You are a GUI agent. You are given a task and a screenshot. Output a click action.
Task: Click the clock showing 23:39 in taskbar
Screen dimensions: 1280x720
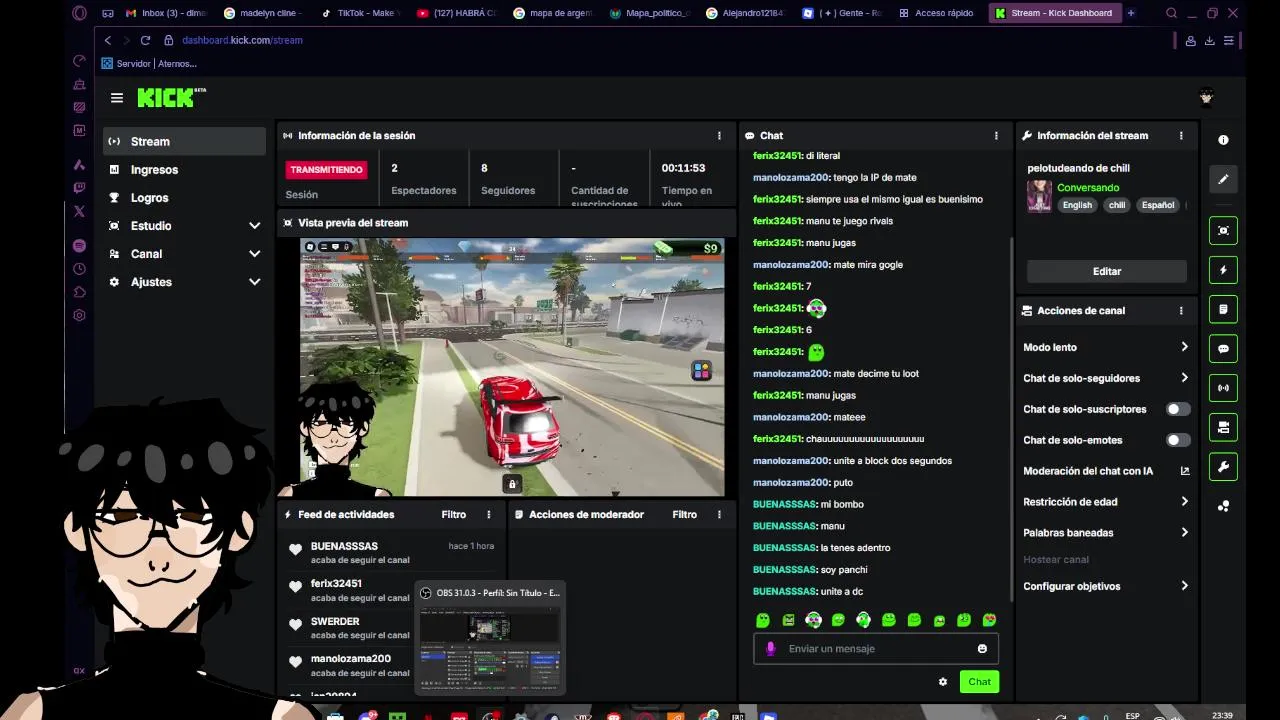pos(1222,715)
